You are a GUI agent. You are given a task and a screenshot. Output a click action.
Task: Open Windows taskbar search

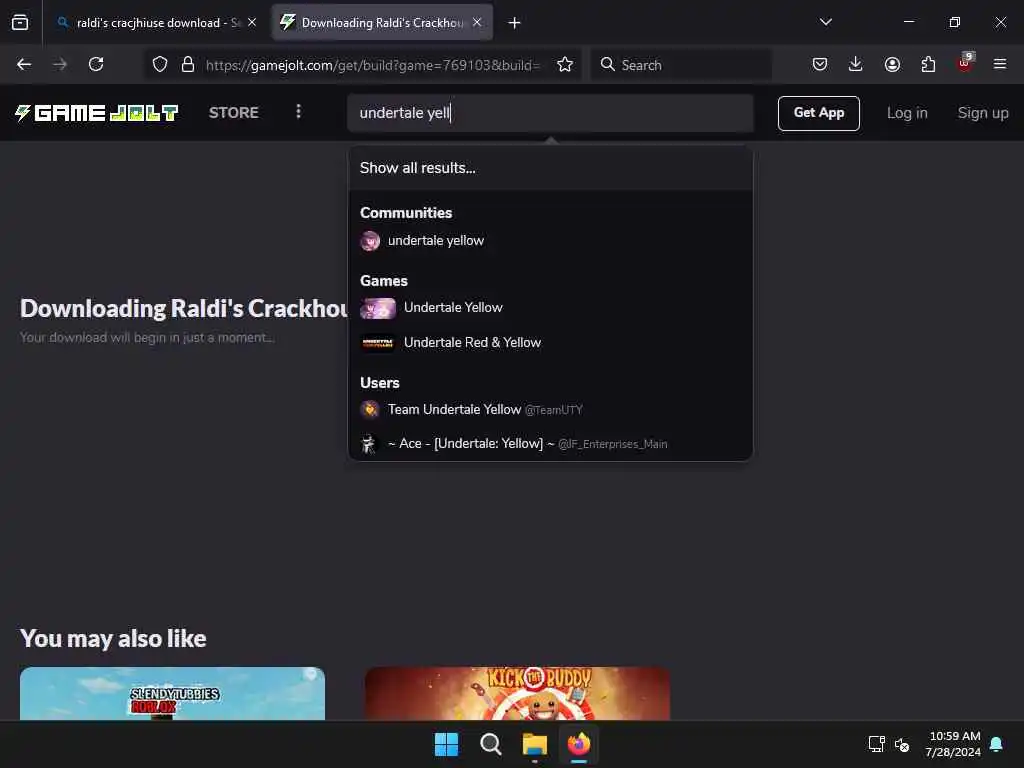pos(490,744)
